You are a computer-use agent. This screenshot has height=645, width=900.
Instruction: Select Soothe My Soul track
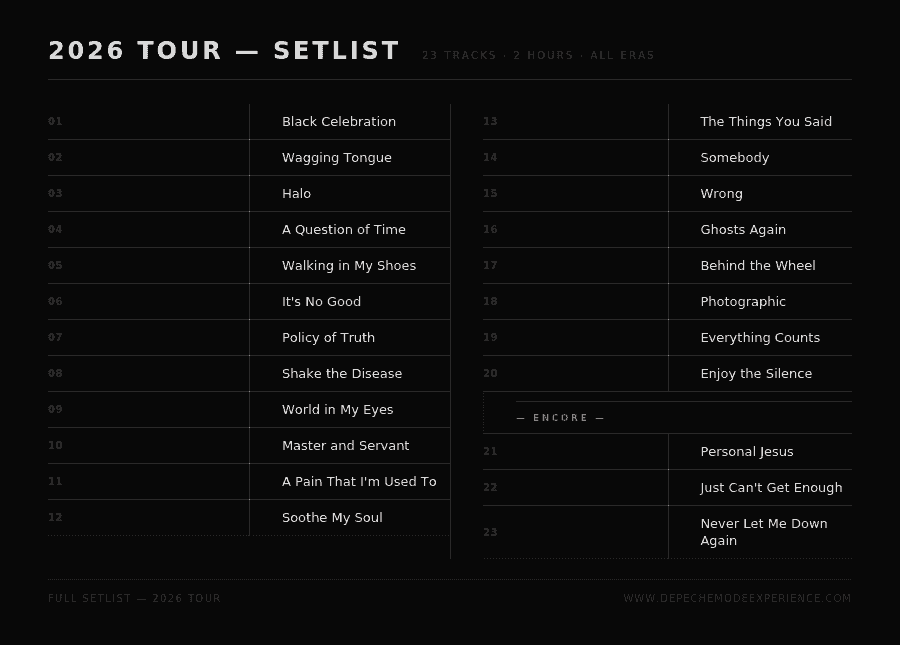[332, 518]
